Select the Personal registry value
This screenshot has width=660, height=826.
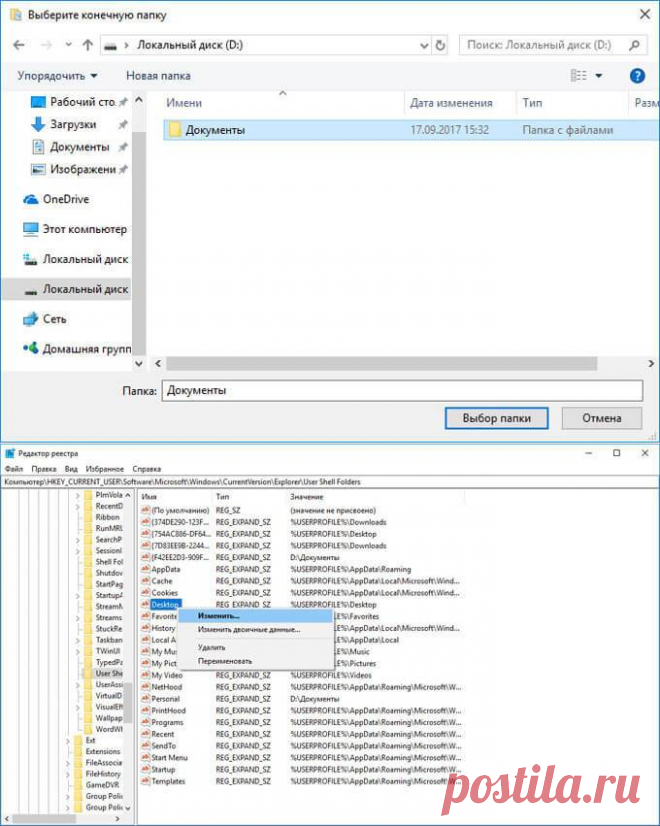(x=165, y=699)
